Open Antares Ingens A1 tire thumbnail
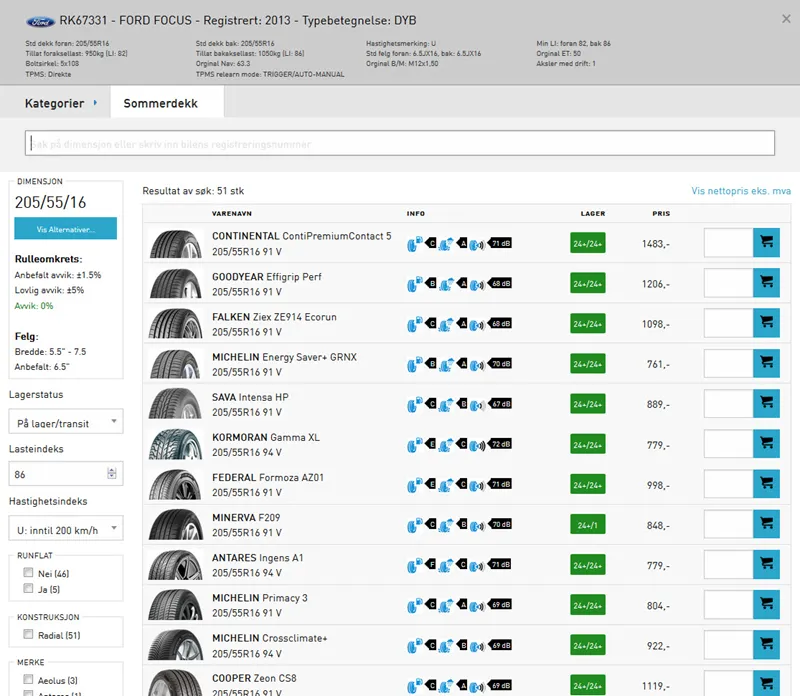Viewport: 800px width, 696px height. 175,565
